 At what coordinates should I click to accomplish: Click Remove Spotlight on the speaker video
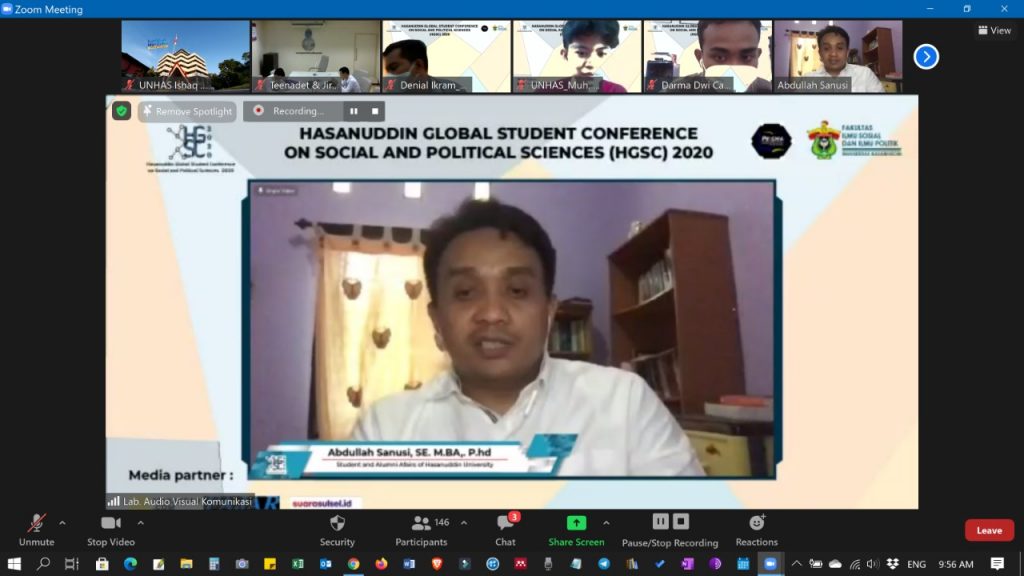coord(186,111)
